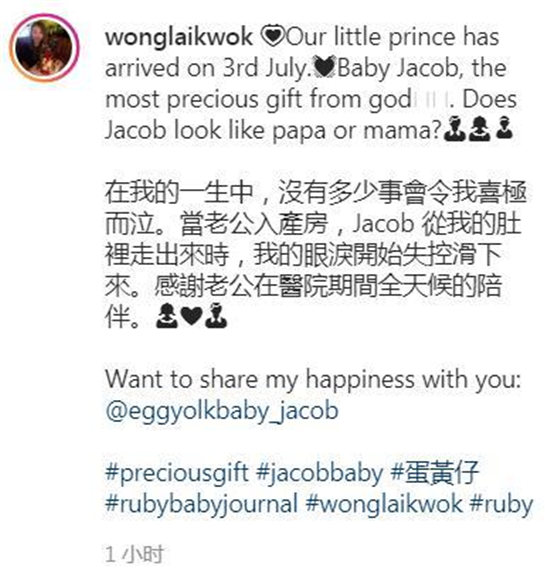Click the heart emoji between the two people after 伴

tap(192, 316)
